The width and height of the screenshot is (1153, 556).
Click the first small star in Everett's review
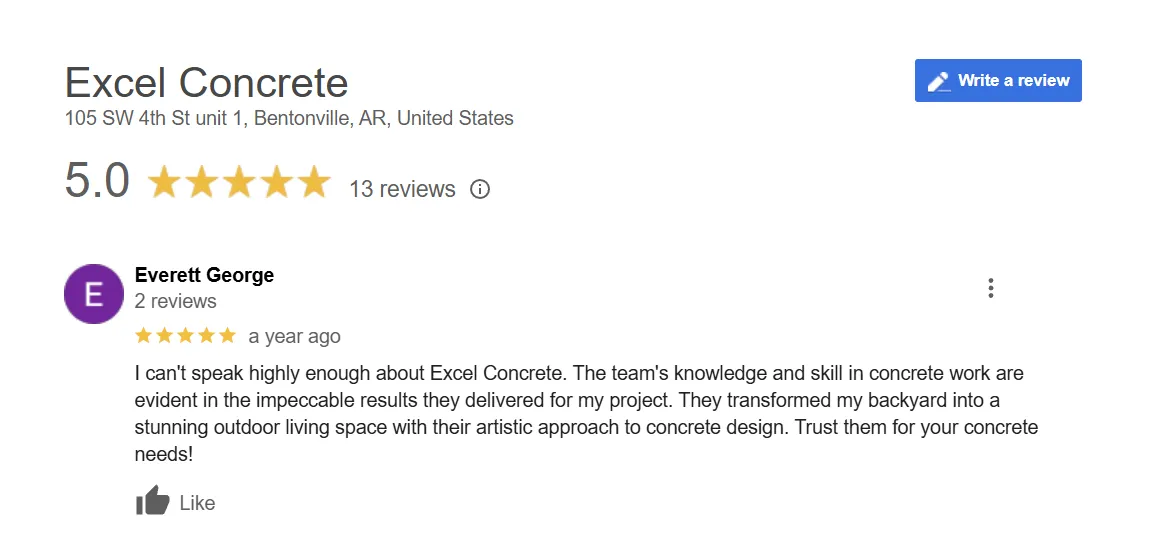144,335
